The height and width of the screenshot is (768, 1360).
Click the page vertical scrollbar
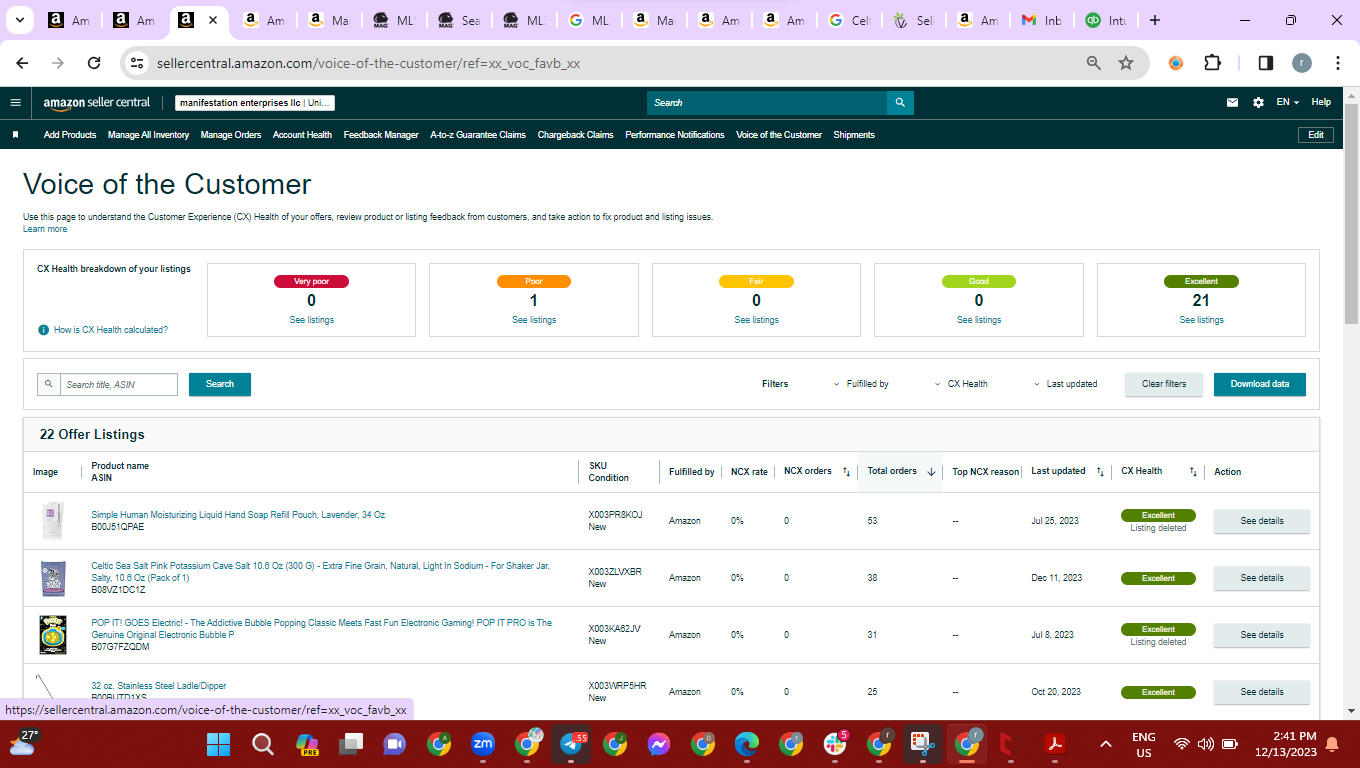click(1351, 212)
